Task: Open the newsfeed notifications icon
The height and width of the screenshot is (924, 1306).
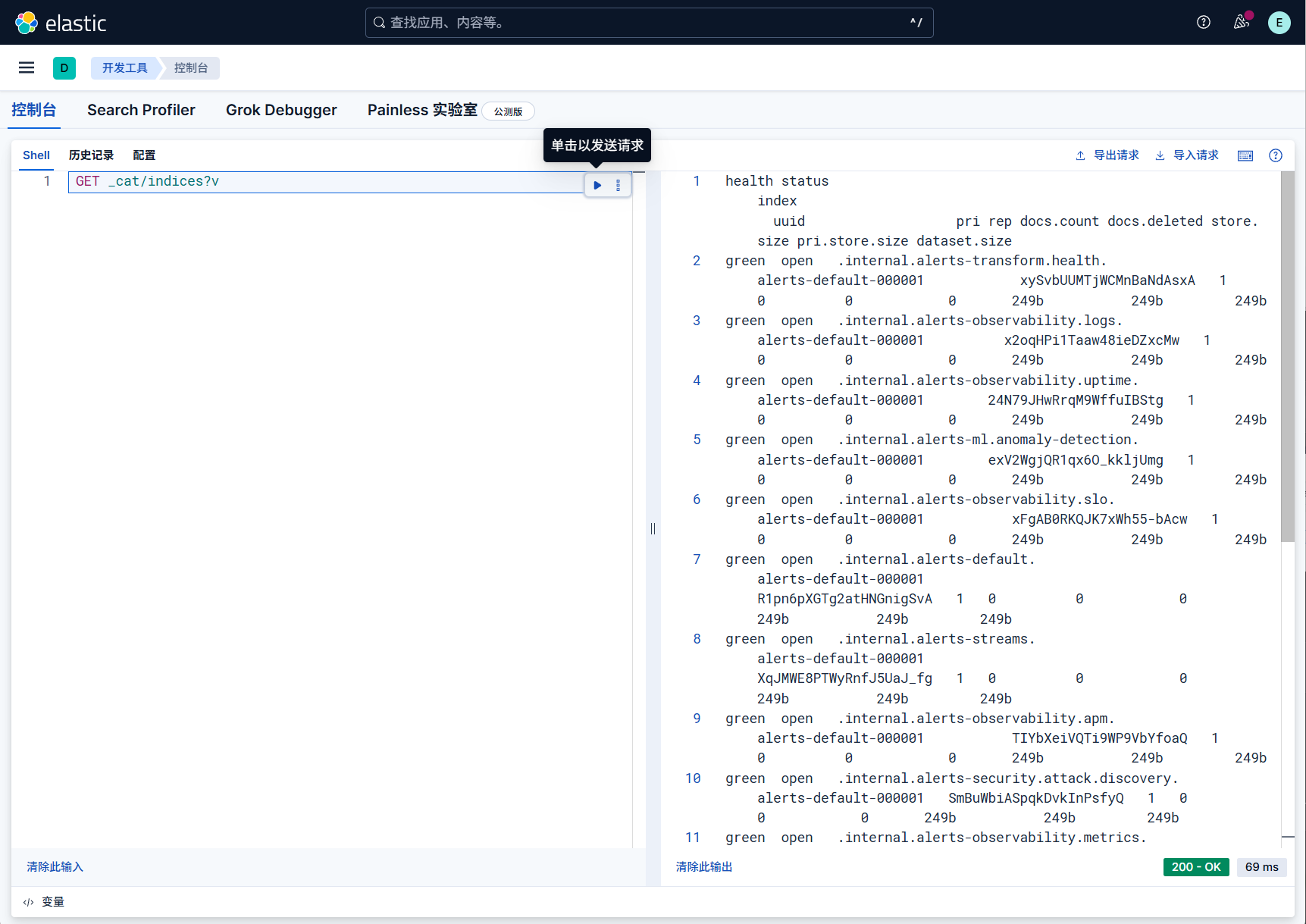Action: click(1241, 23)
